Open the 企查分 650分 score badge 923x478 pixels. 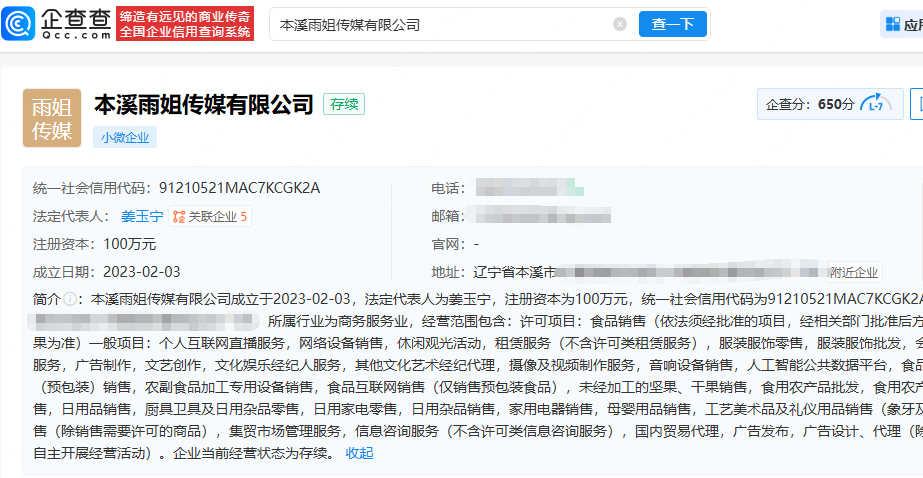click(x=830, y=104)
